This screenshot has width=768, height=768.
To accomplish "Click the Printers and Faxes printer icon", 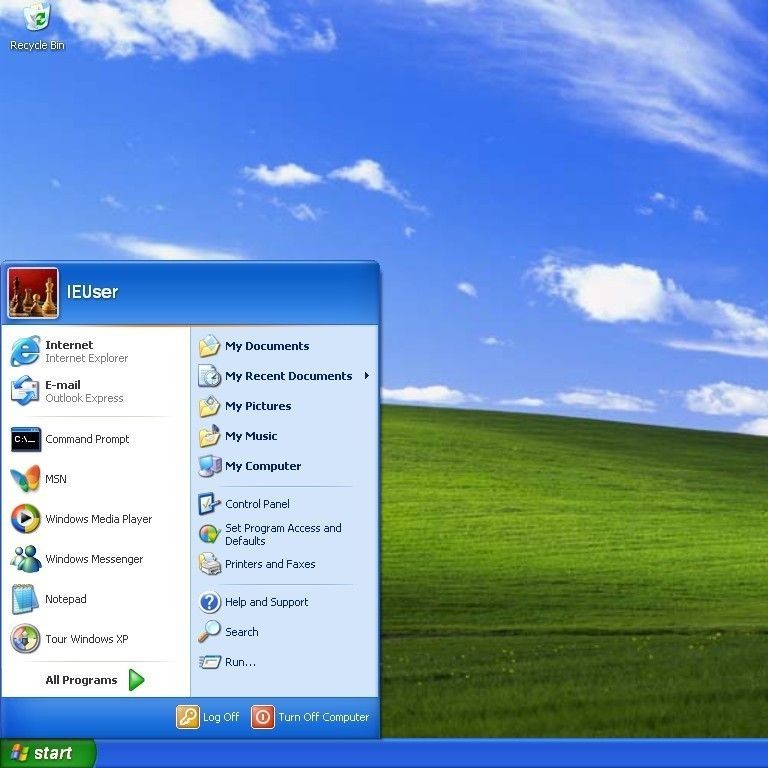I will (210, 564).
